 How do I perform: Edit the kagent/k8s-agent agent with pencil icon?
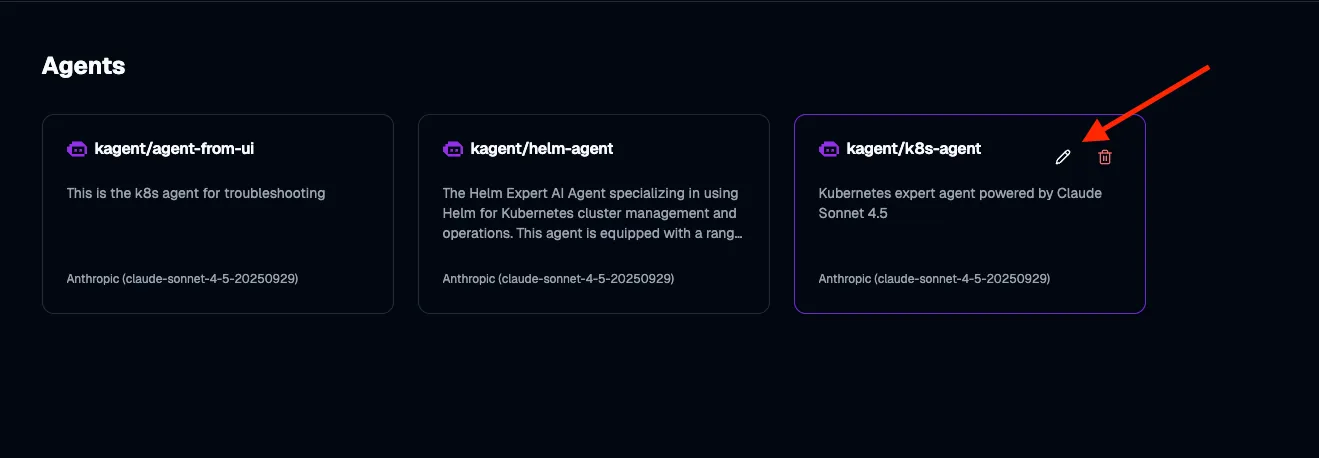coord(1063,157)
